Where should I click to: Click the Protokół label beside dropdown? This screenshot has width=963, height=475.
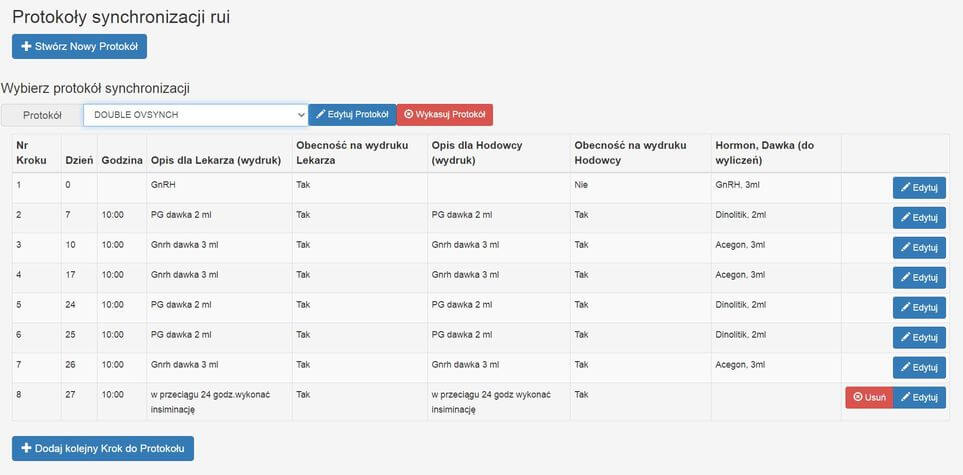[x=42, y=115]
